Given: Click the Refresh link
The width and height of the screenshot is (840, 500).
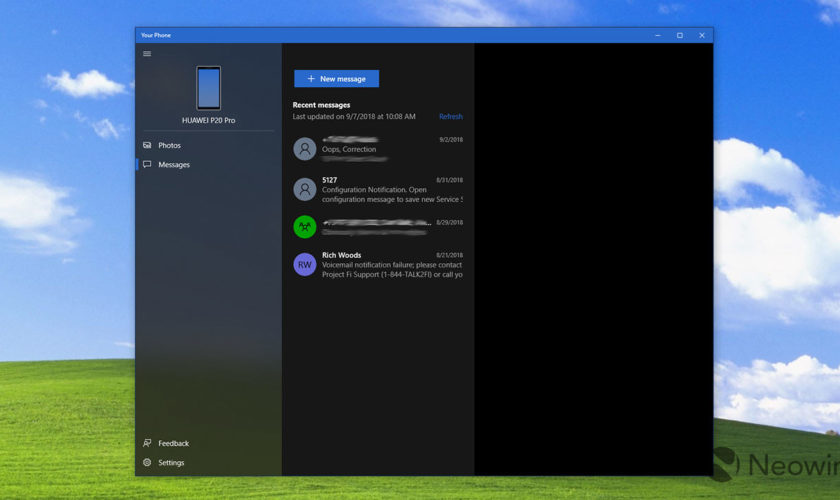Looking at the screenshot, I should 450,117.
